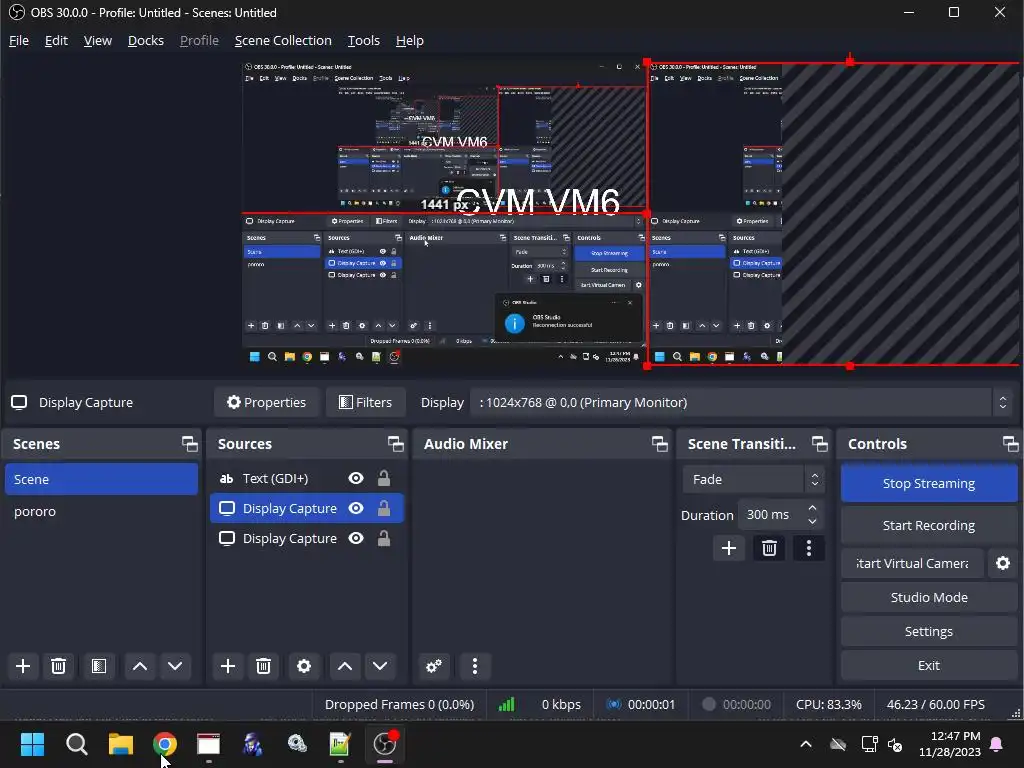Open the Fade transition dropdown
1024x768 pixels.
[753, 479]
